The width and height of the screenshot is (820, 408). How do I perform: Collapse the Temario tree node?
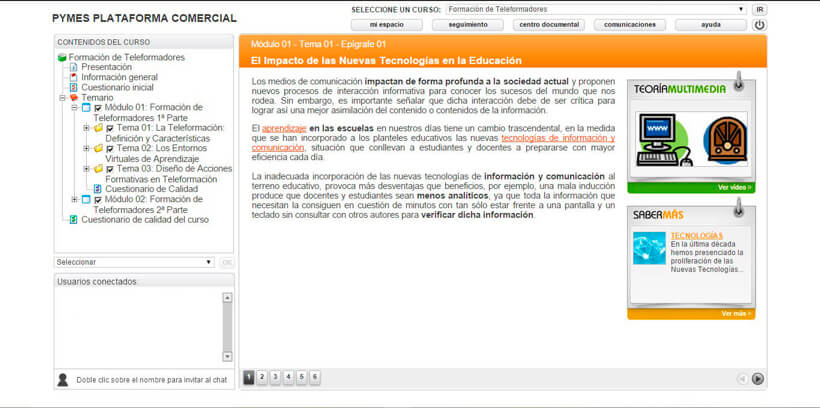click(62, 98)
